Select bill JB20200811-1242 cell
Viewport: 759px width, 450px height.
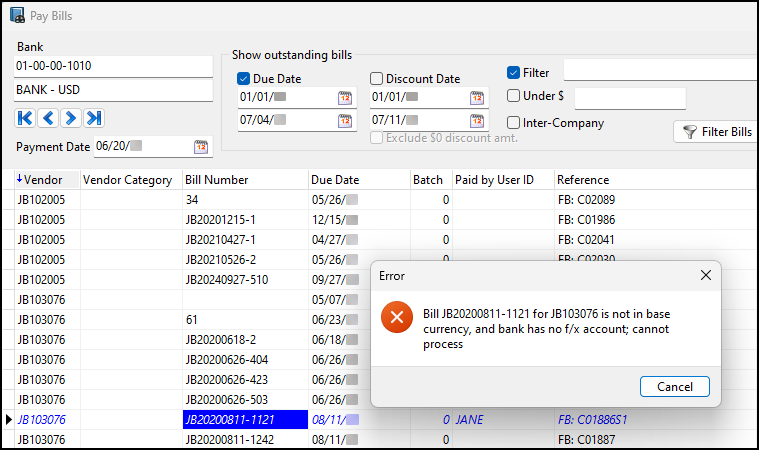245,439
